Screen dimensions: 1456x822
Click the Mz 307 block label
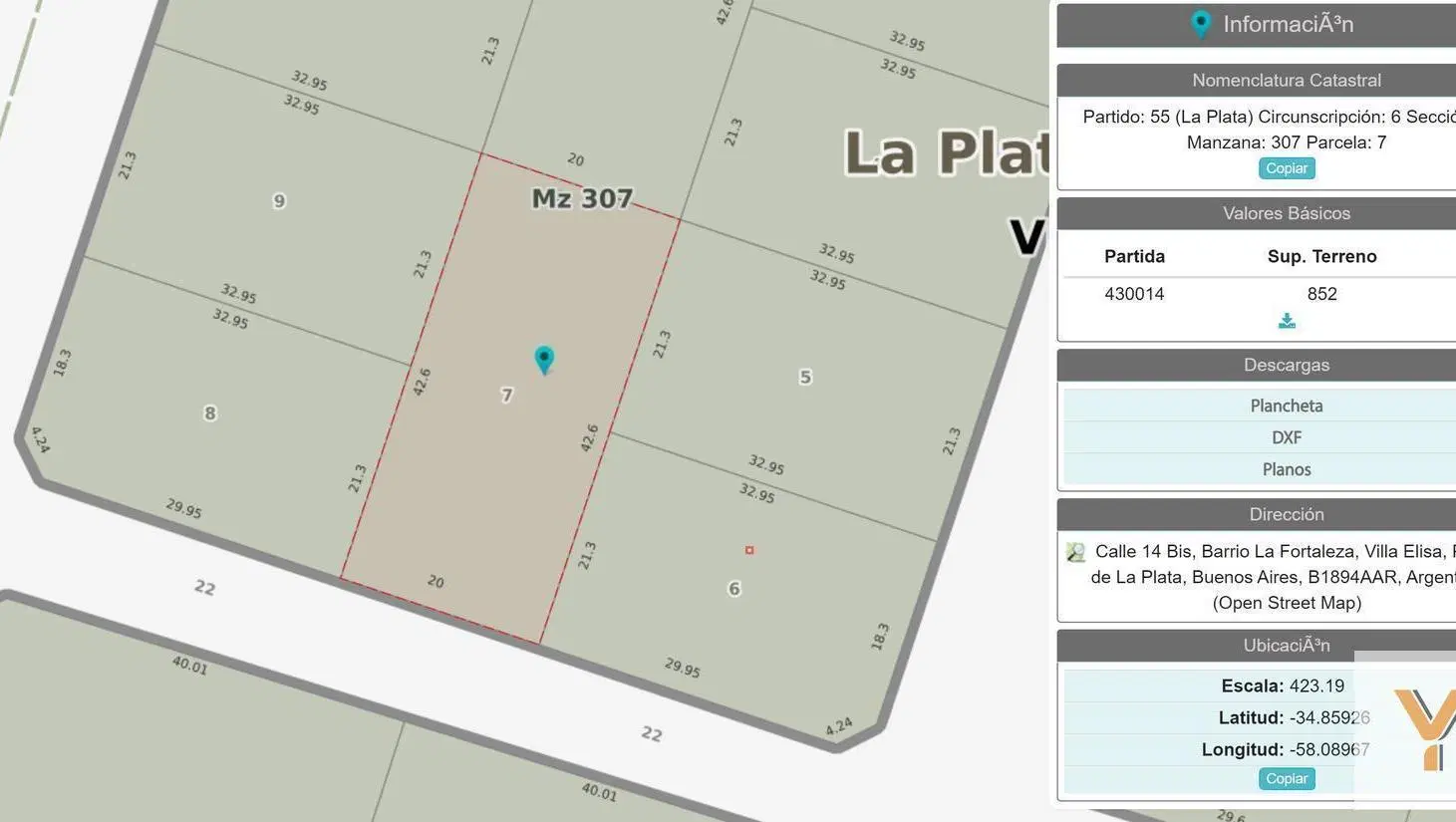coord(582,198)
